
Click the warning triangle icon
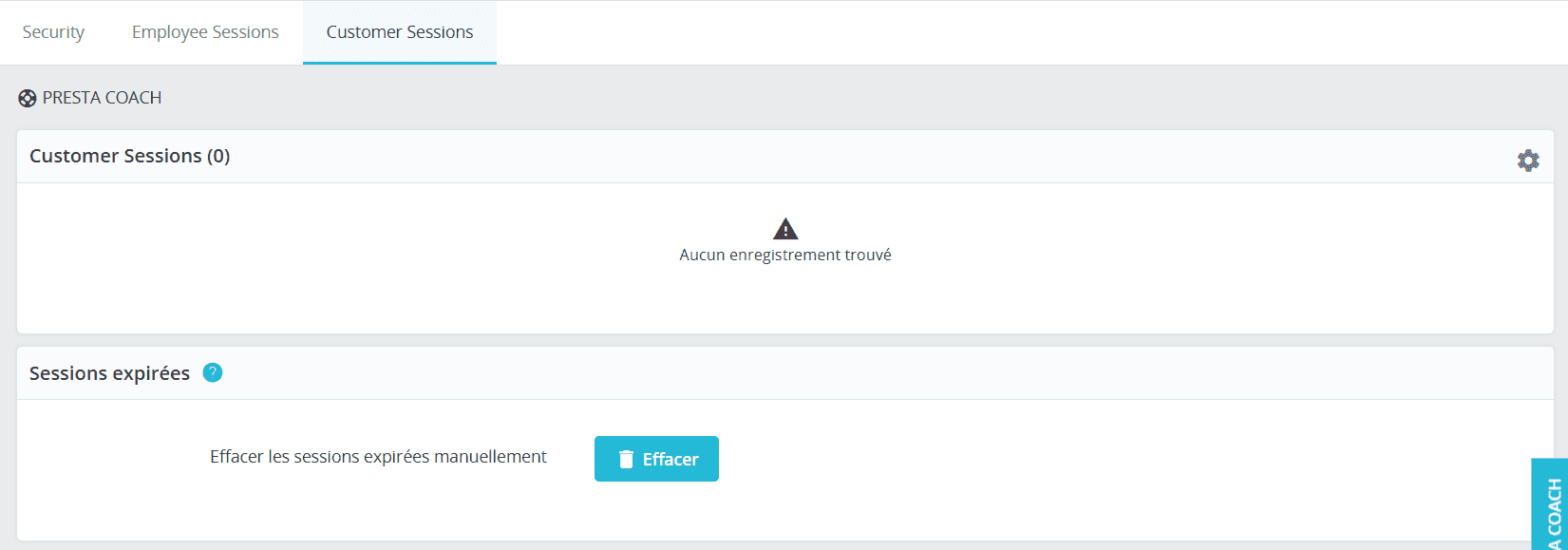(785, 228)
